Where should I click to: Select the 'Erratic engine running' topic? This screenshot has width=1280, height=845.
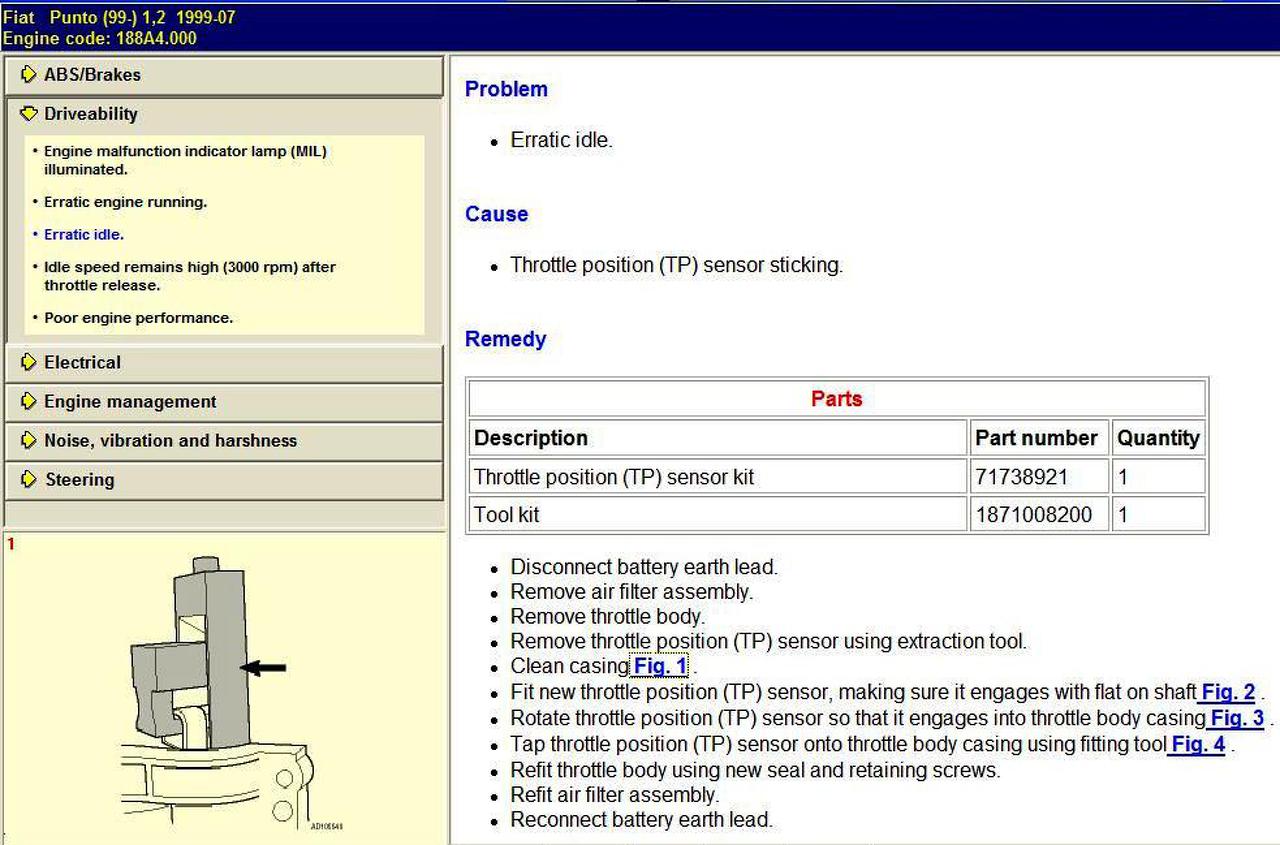click(x=125, y=202)
